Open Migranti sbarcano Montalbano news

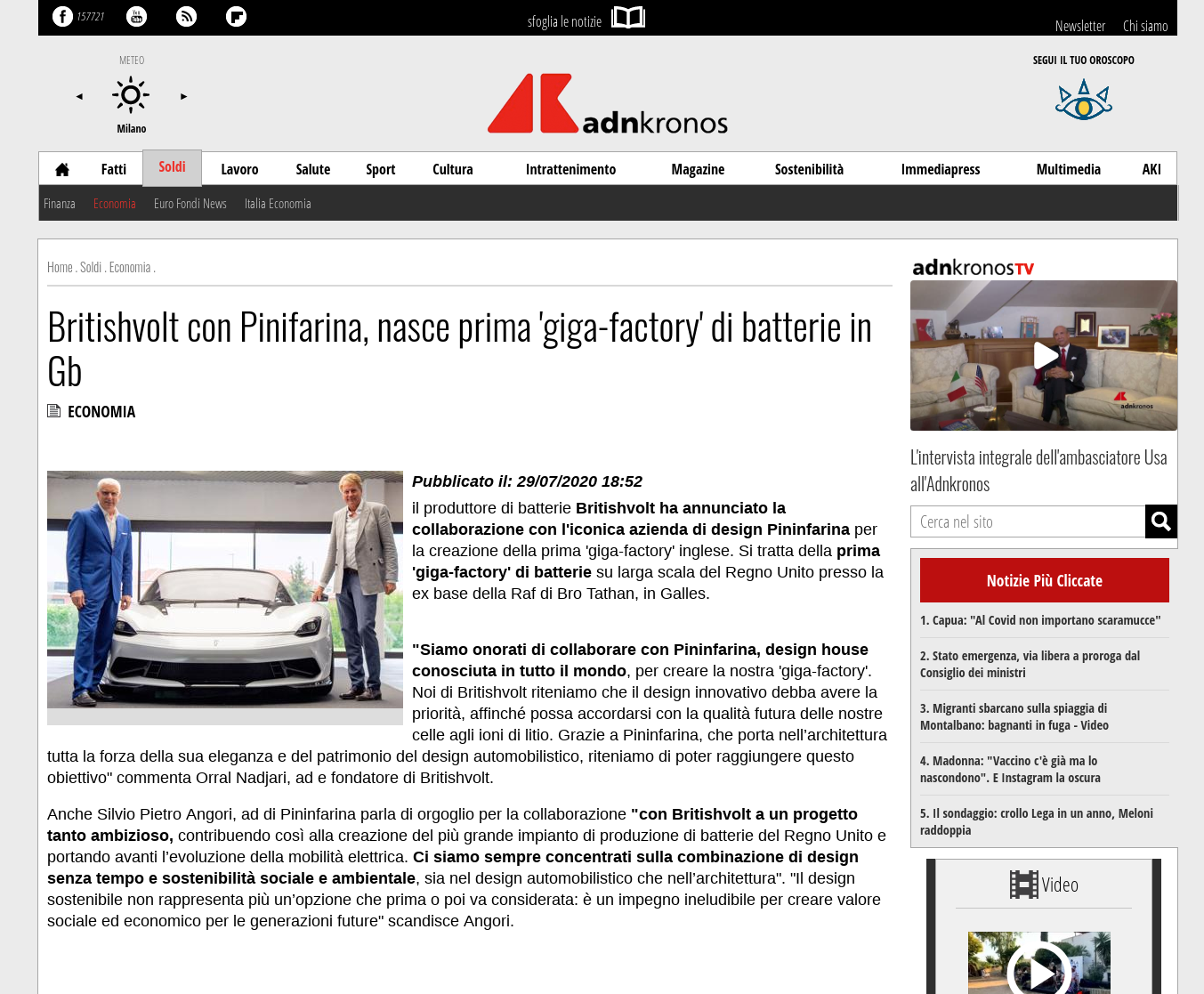[x=1014, y=716]
